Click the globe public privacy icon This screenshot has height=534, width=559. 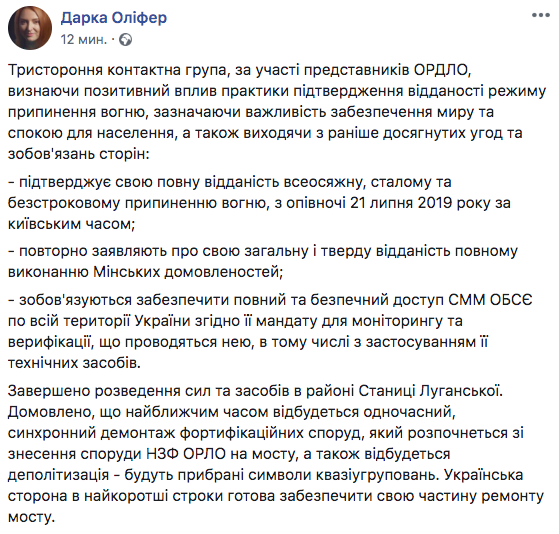tap(125, 39)
